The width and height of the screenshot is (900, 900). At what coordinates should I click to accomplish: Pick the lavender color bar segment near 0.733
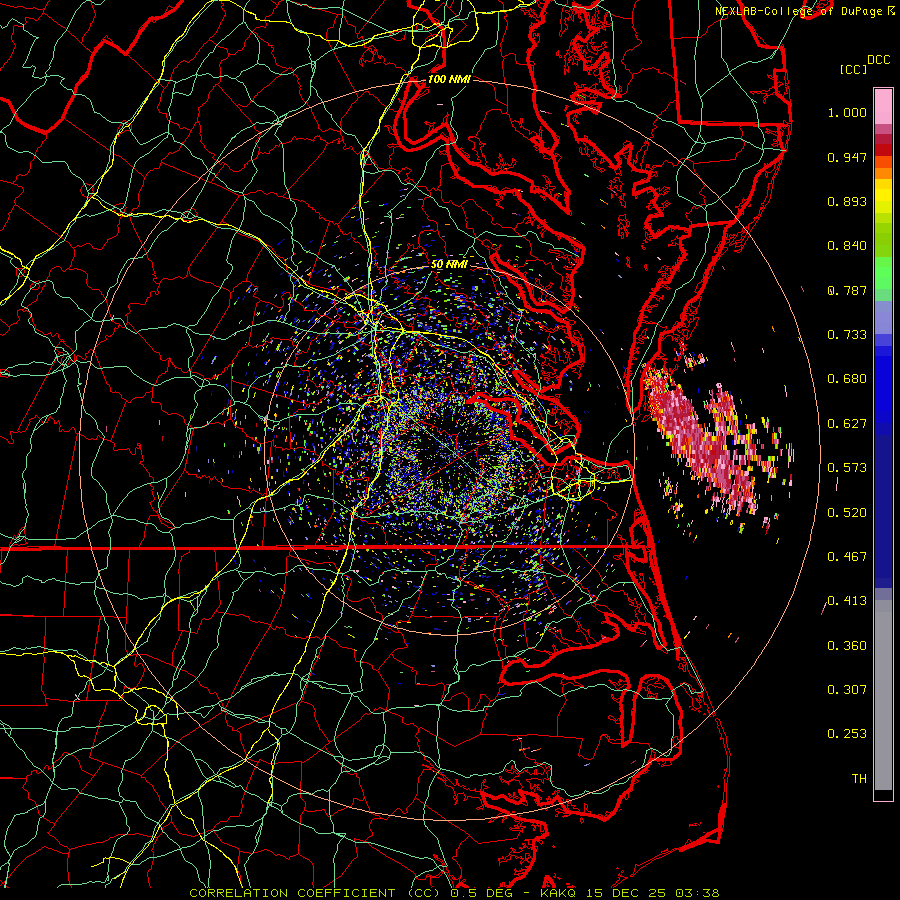point(883,317)
